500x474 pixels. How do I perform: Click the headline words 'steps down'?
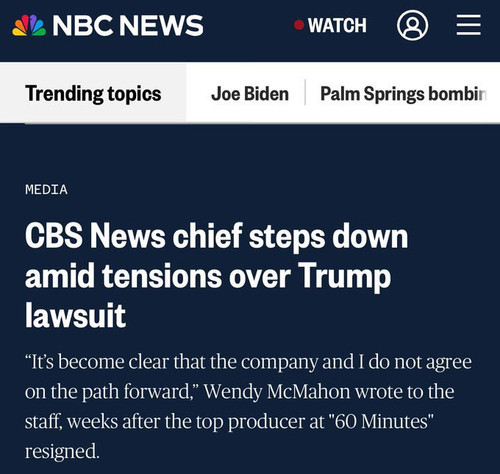(x=328, y=236)
